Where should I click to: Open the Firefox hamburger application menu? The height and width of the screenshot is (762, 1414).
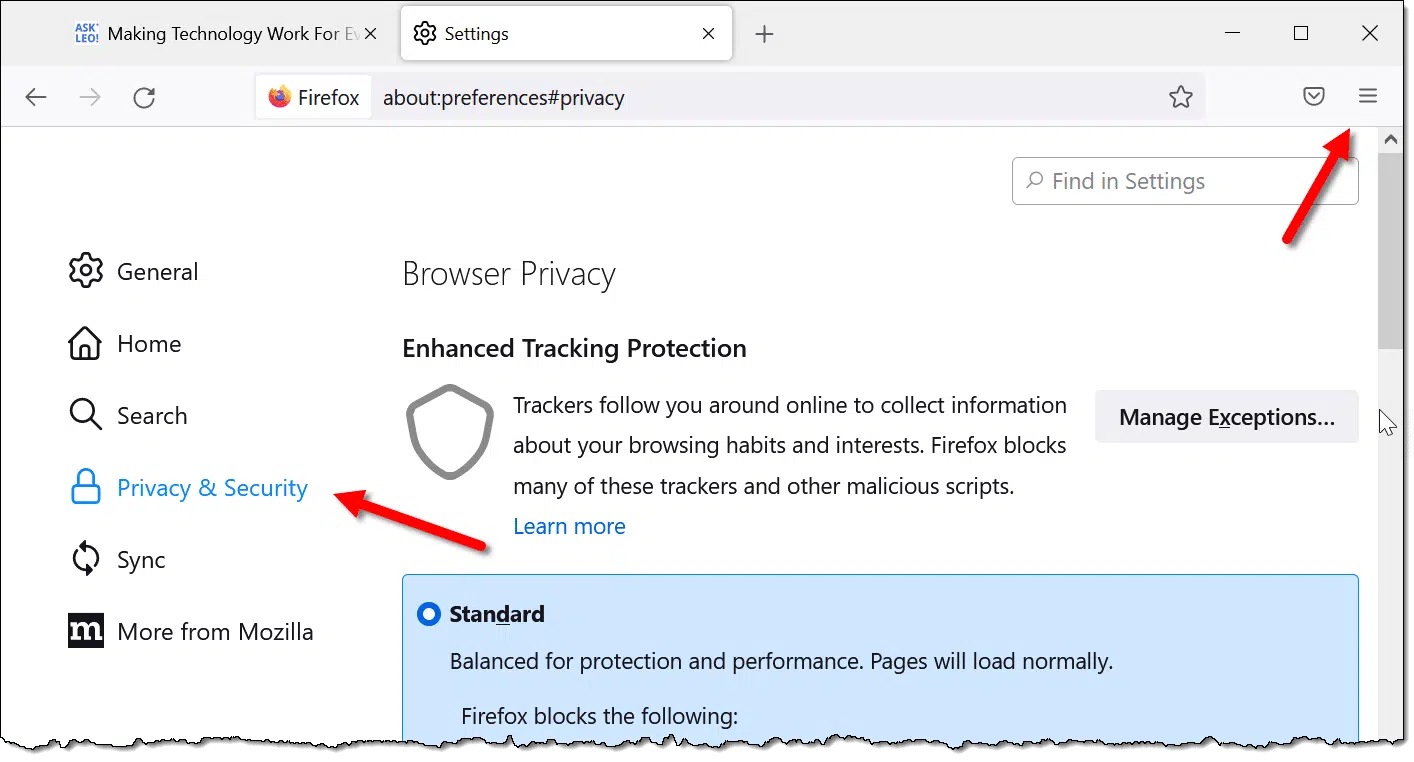(x=1367, y=97)
